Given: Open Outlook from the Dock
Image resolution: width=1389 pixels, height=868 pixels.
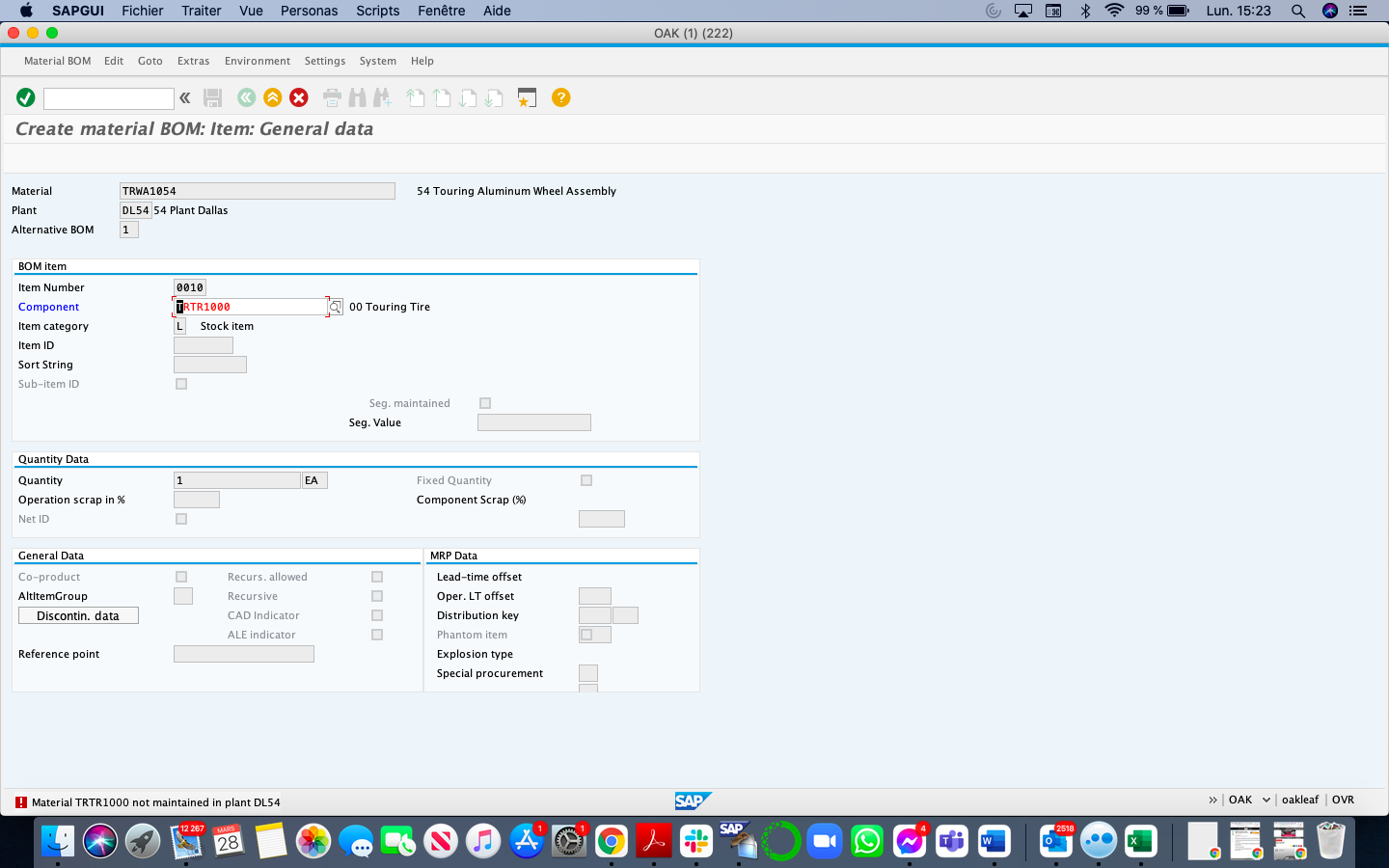Looking at the screenshot, I should click(x=1056, y=841).
